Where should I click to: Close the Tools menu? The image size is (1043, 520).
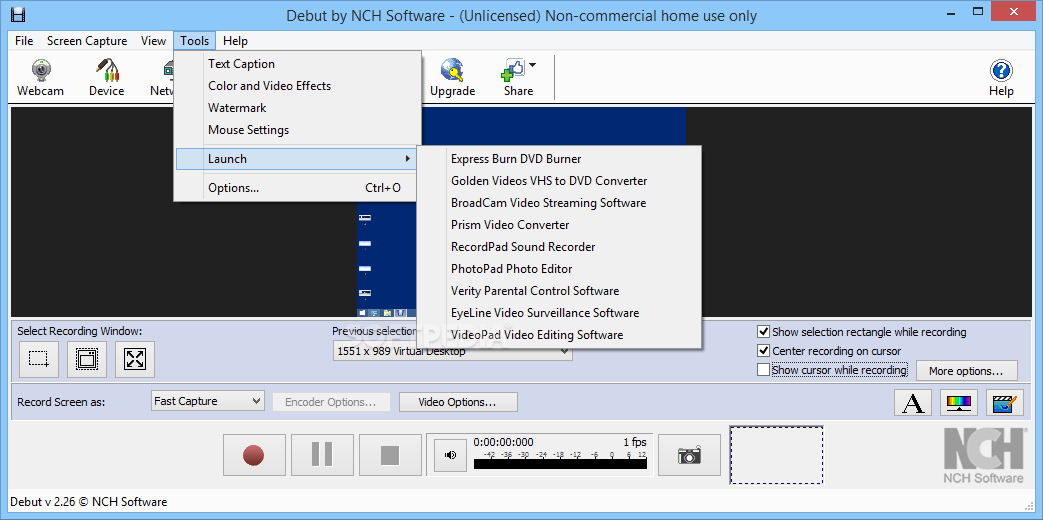click(194, 41)
